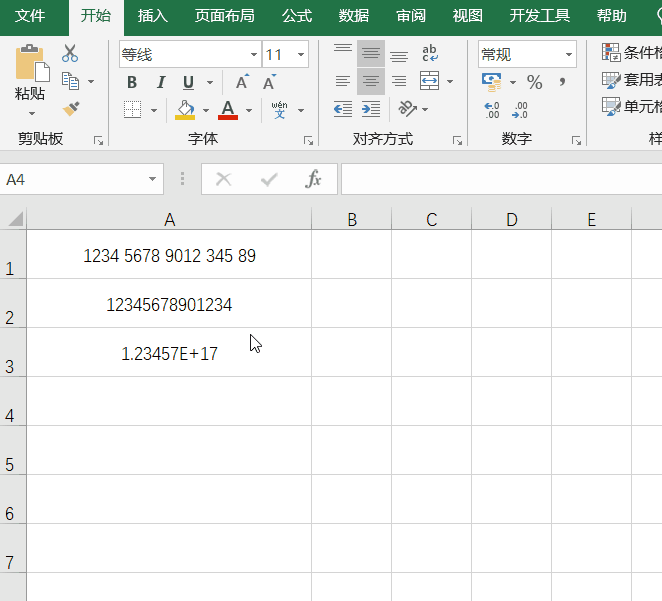Expand the paste options arrow
Image resolution: width=662 pixels, height=601 pixels.
[x=32, y=114]
